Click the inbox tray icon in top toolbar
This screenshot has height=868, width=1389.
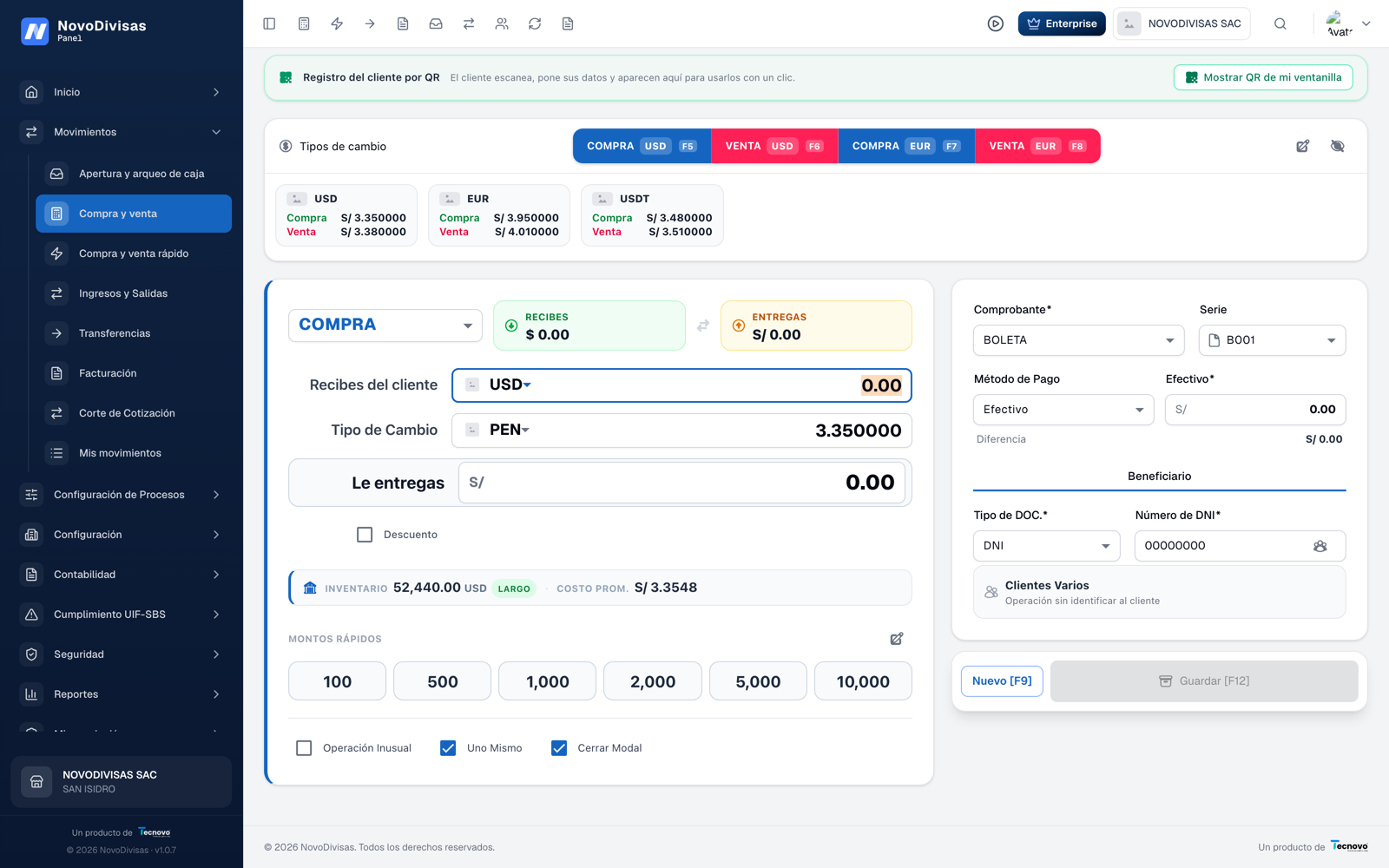tap(436, 23)
